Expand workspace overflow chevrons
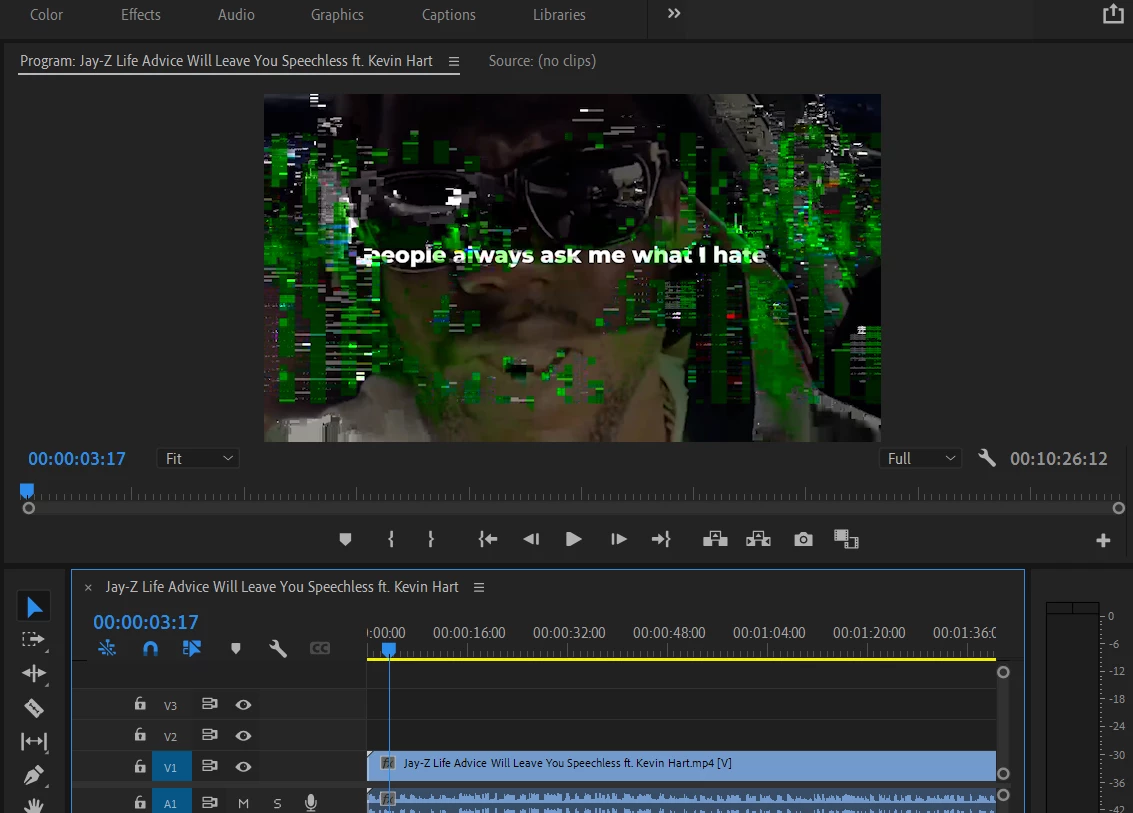Viewport: 1133px width, 813px height. [x=673, y=14]
